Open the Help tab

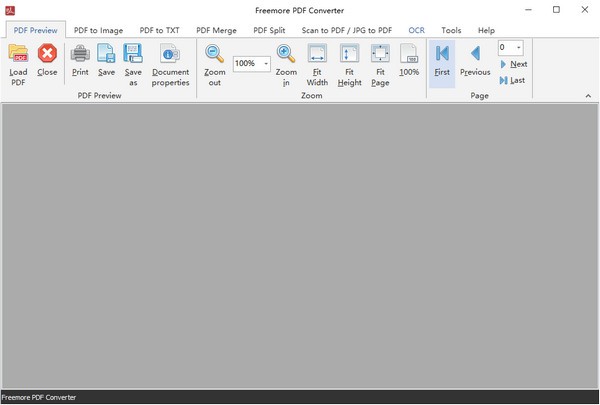[x=486, y=30]
